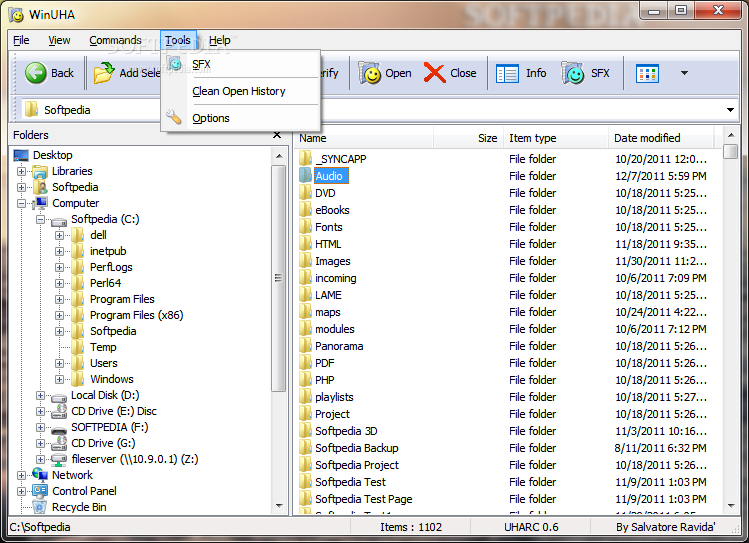Sort by Item type column header
749x543 pixels.
click(555, 138)
